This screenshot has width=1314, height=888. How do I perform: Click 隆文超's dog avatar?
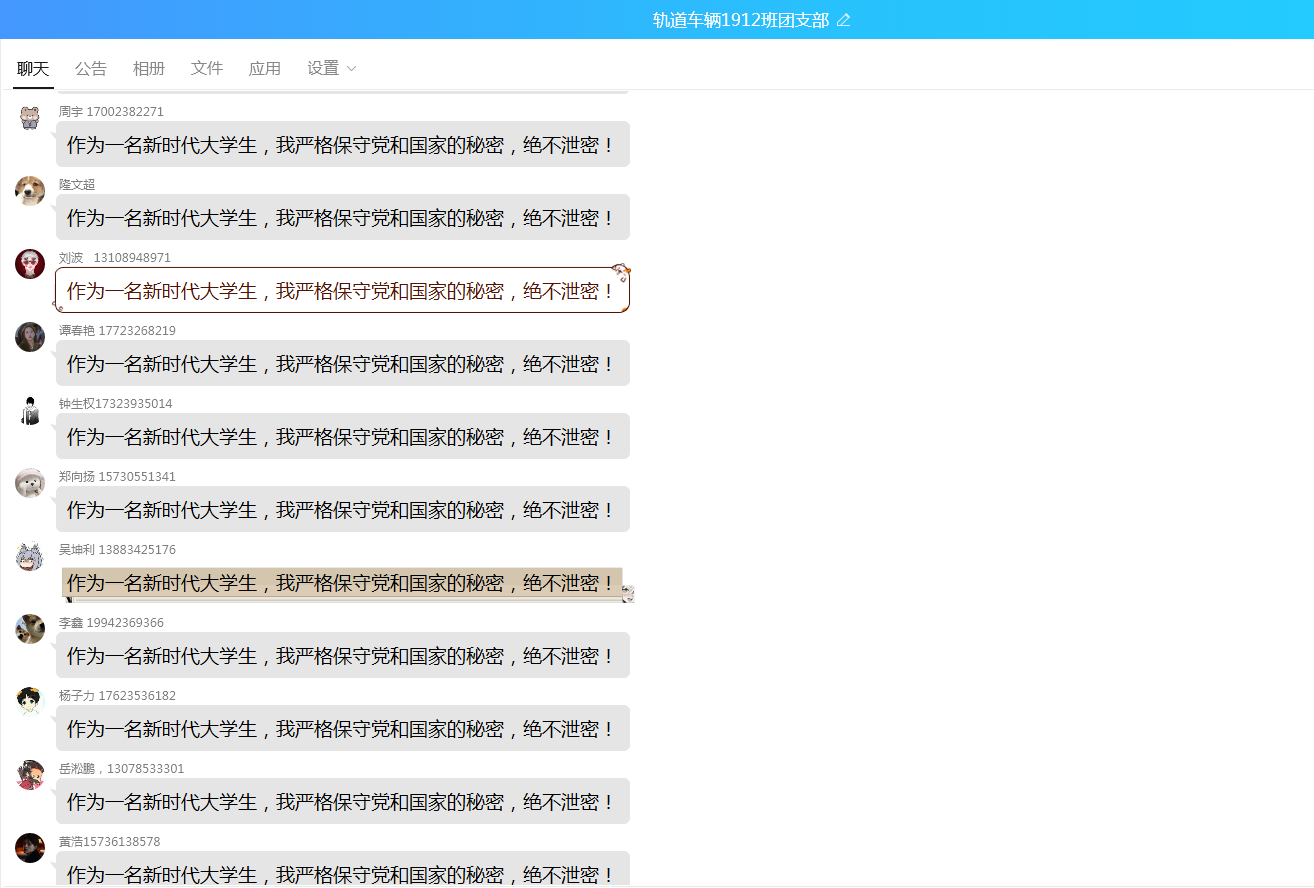point(30,191)
